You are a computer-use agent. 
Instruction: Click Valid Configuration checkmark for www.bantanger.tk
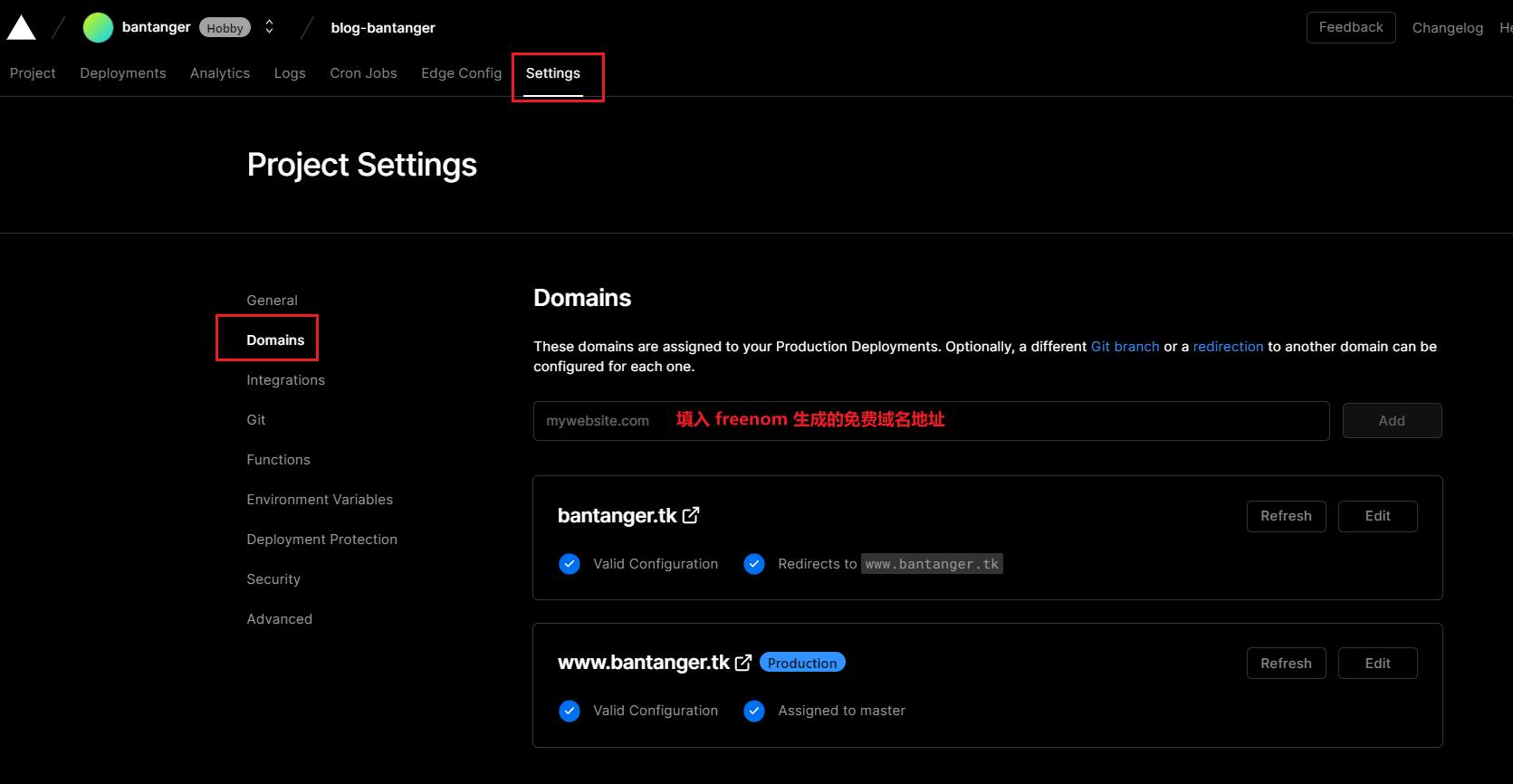570,711
